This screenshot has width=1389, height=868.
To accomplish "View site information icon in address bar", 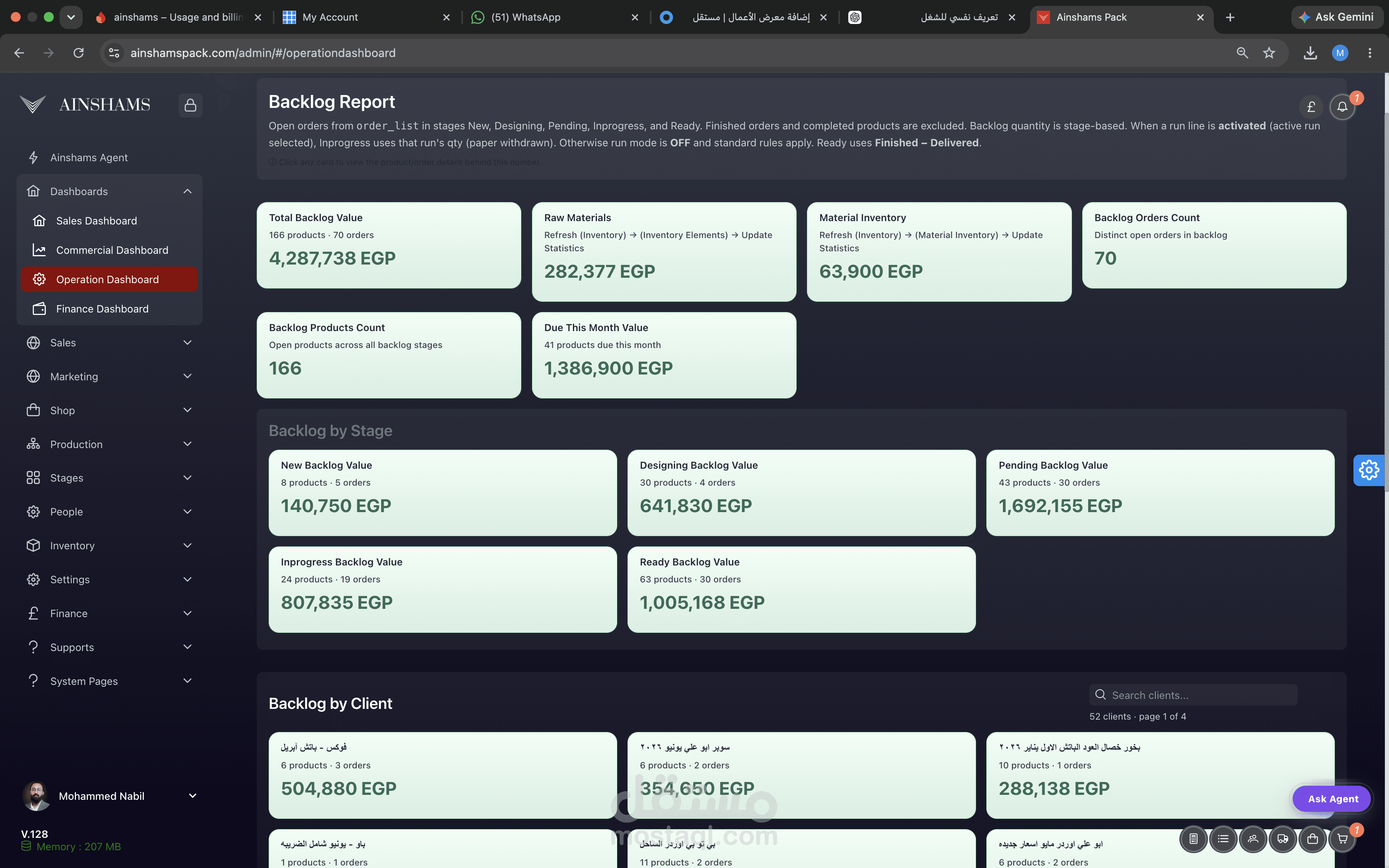I will (x=114, y=53).
